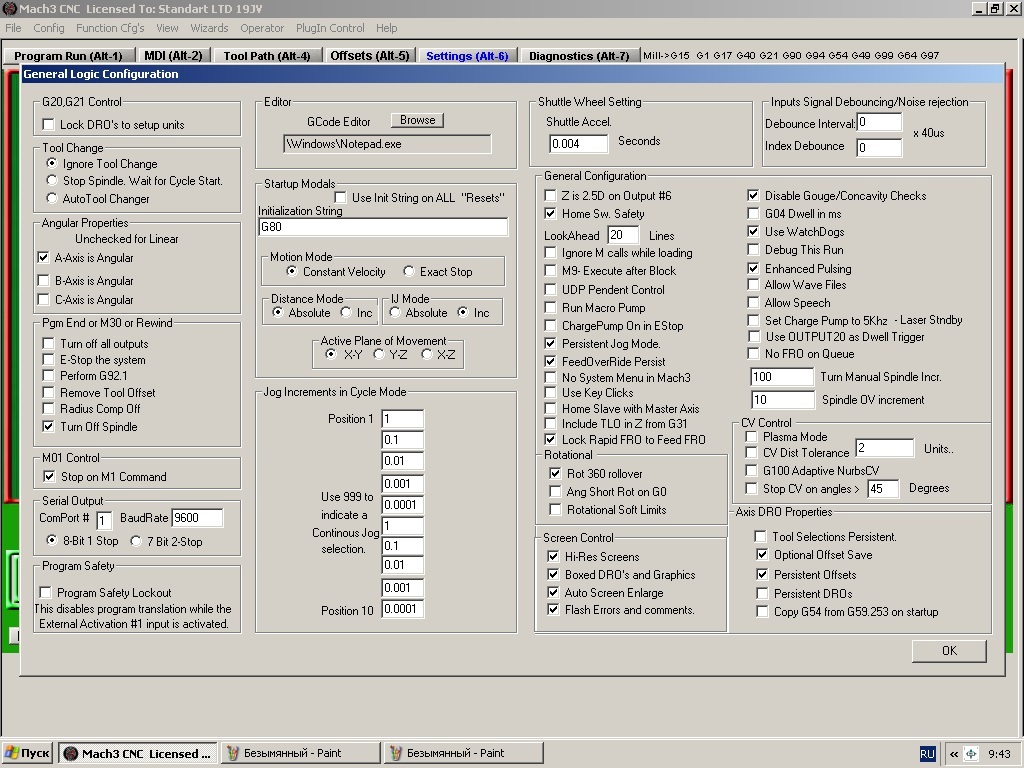Image resolution: width=1024 pixels, height=768 pixels.
Task: Click ComPort # field
Action: click(x=104, y=520)
